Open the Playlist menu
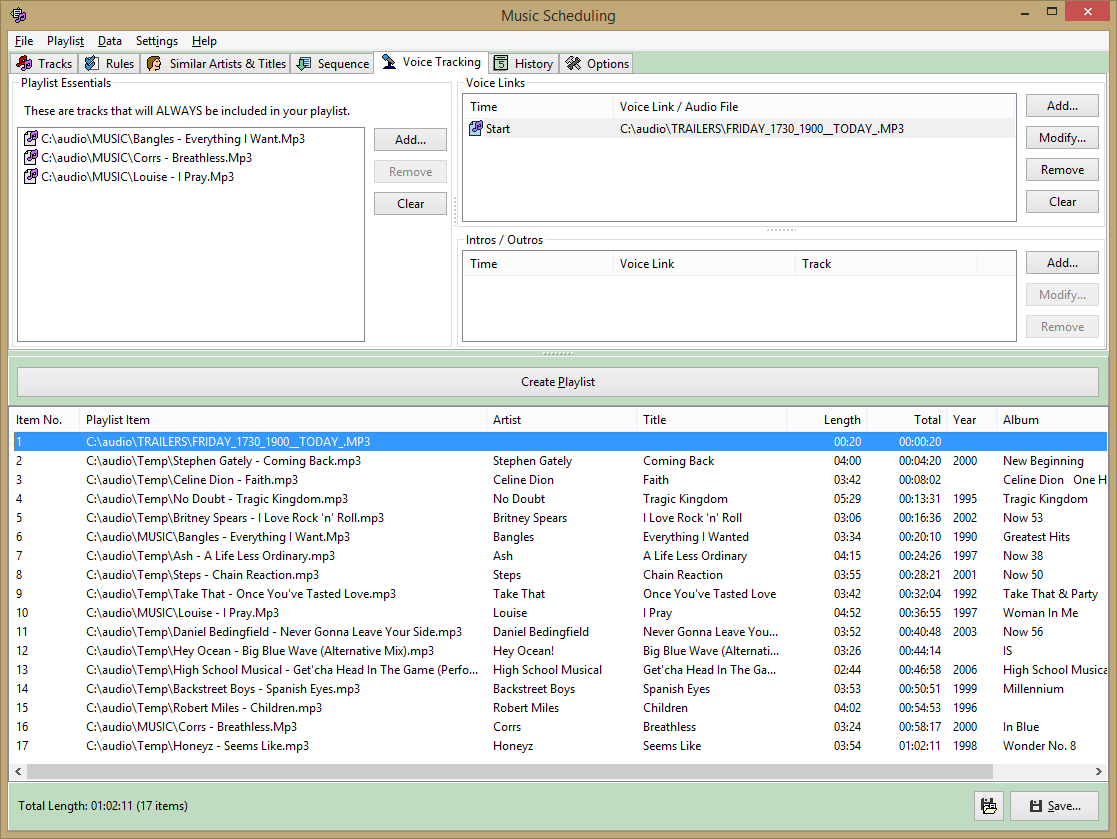The image size is (1117, 839). 65,41
